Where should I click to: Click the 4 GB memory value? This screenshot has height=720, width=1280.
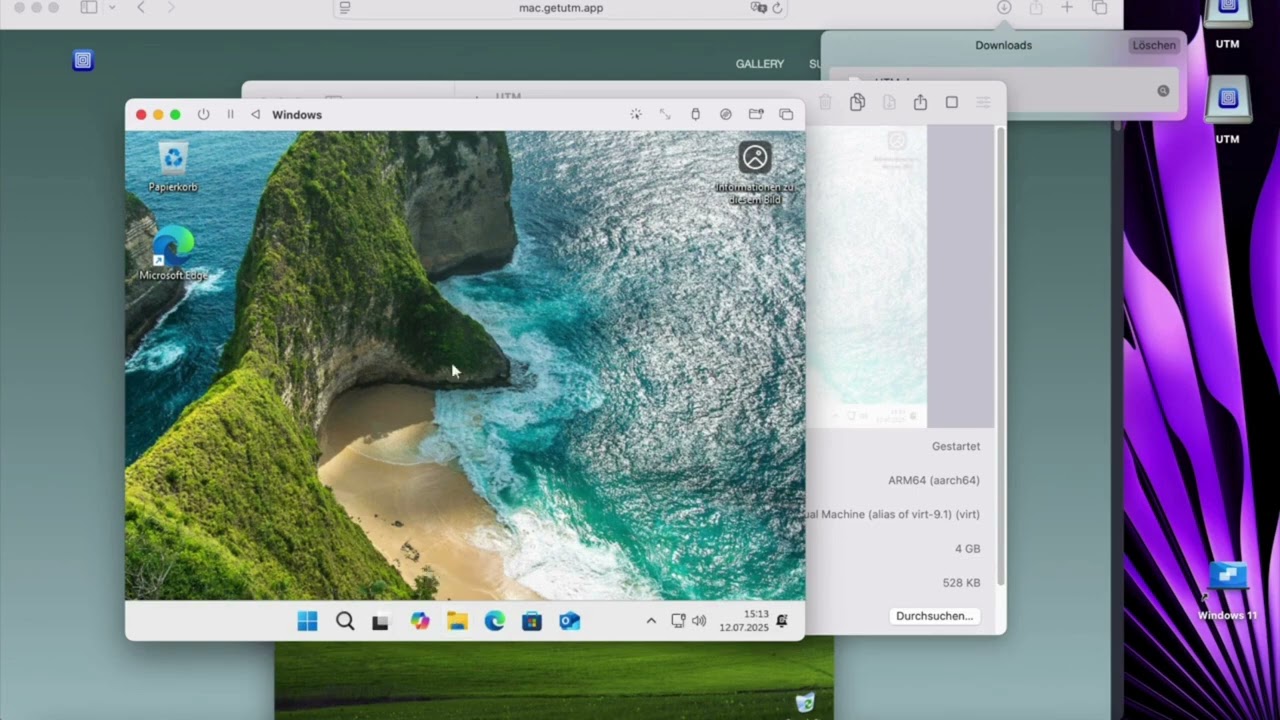click(x=967, y=549)
